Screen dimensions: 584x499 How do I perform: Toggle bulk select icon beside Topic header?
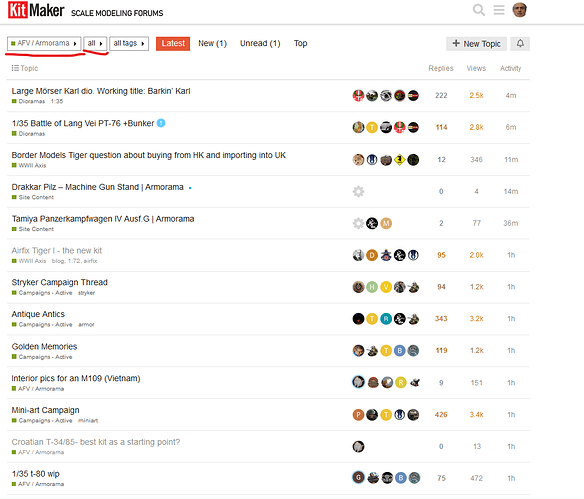tap(15, 68)
